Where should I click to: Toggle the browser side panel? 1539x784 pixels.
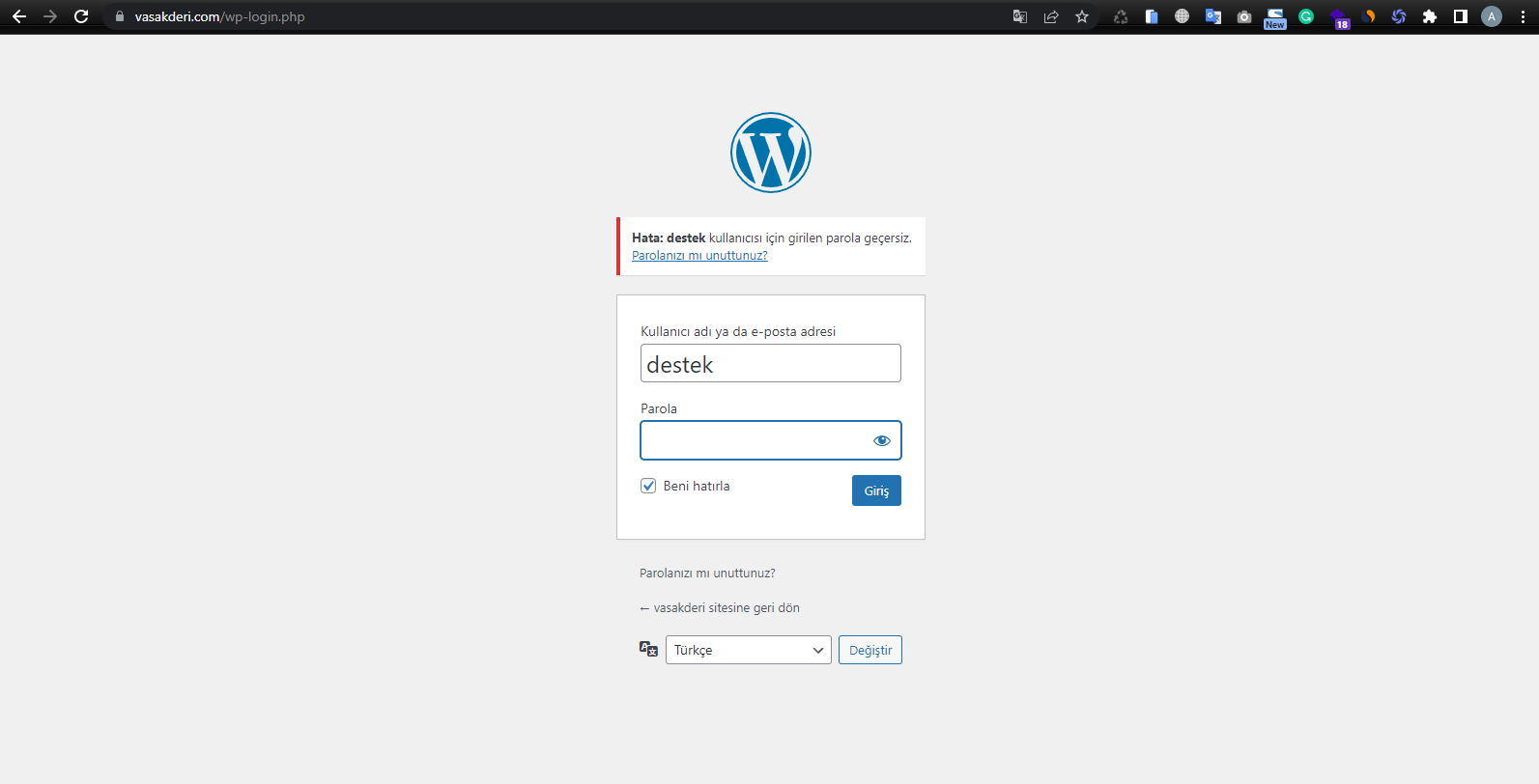coord(1461,16)
